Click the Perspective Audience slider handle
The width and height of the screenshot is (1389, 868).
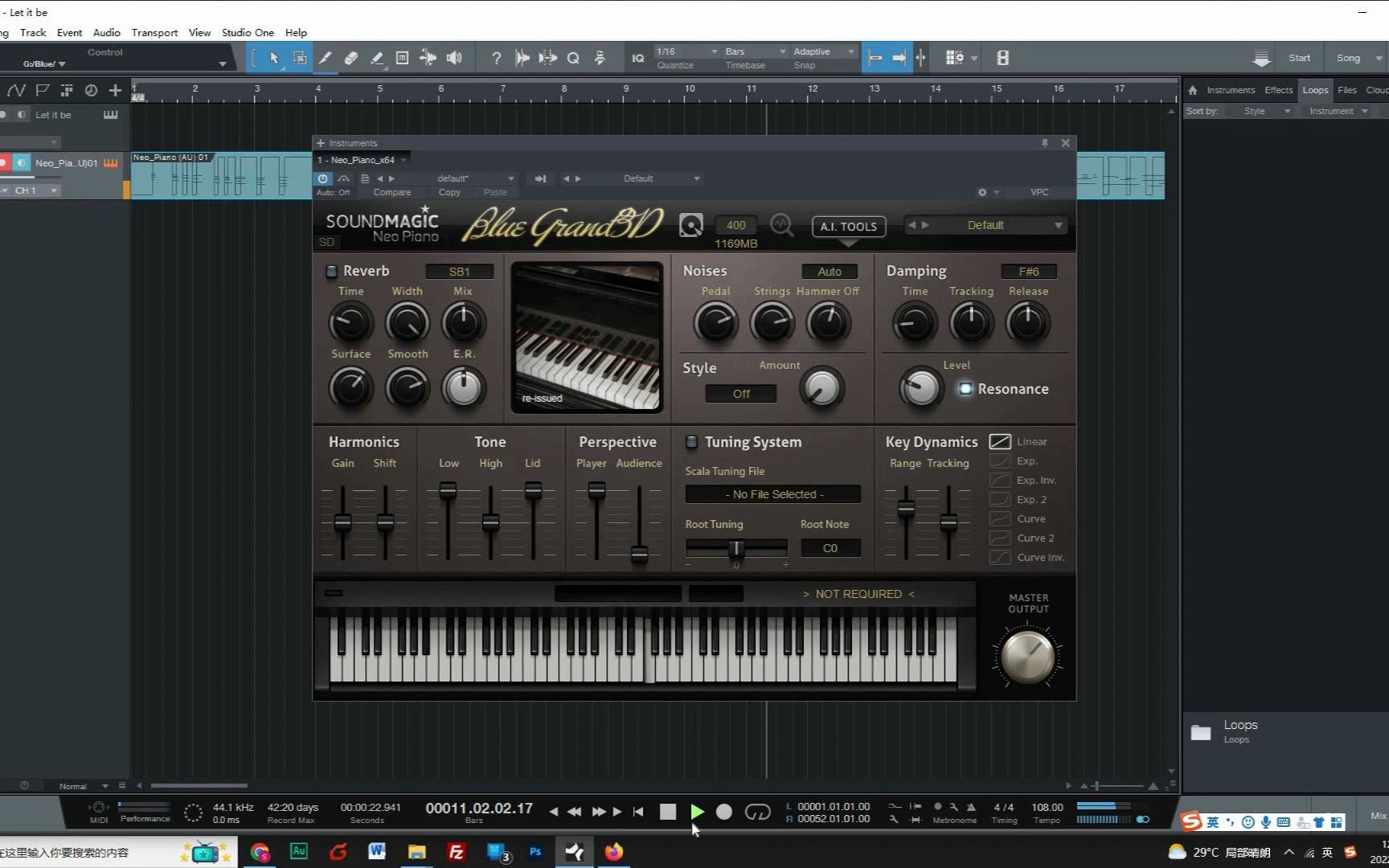point(639,555)
